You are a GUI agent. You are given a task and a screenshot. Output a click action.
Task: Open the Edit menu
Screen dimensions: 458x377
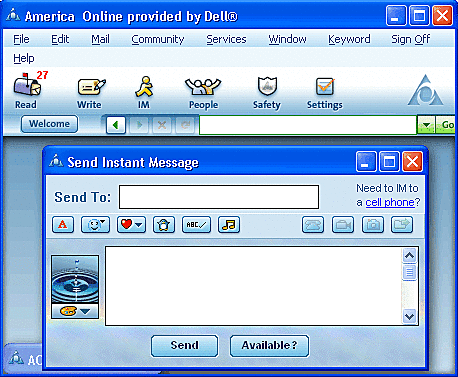click(x=60, y=39)
